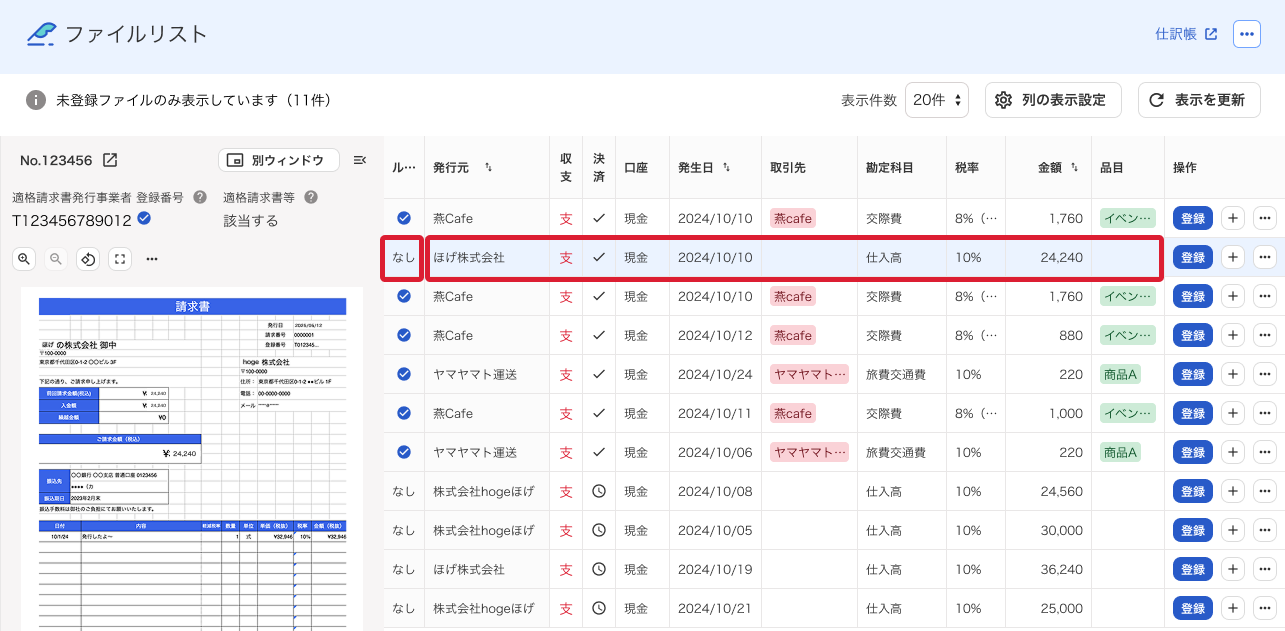Click the 請求書 preview thumbnail
The image size is (1285, 631).
[192, 459]
